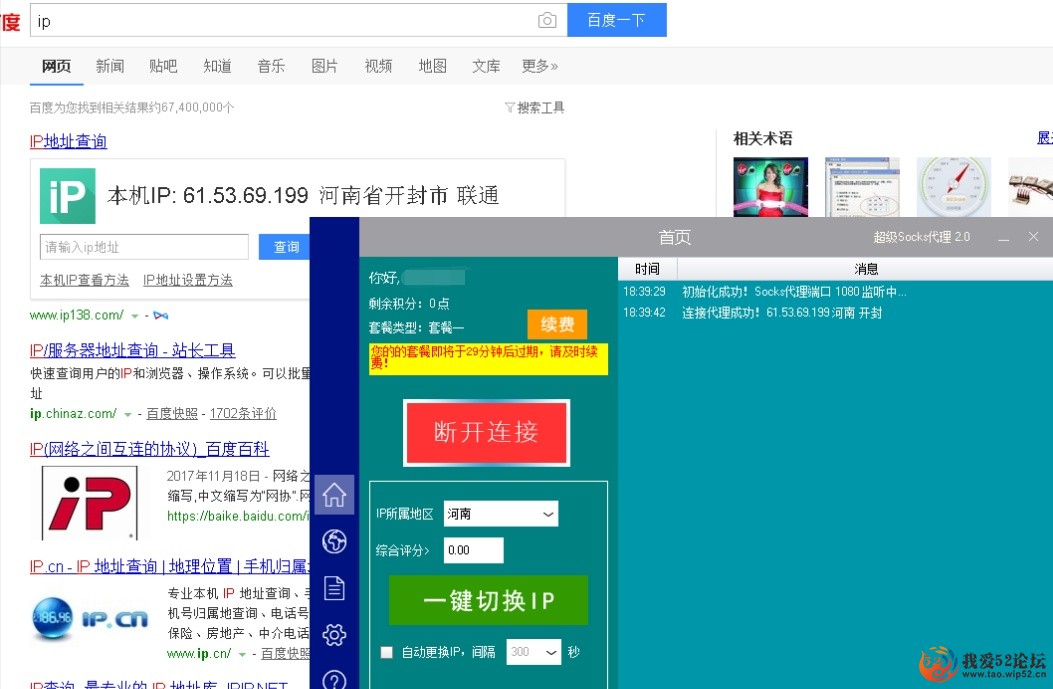Click the camera image search icon
This screenshot has height=689, width=1053.
547,21
